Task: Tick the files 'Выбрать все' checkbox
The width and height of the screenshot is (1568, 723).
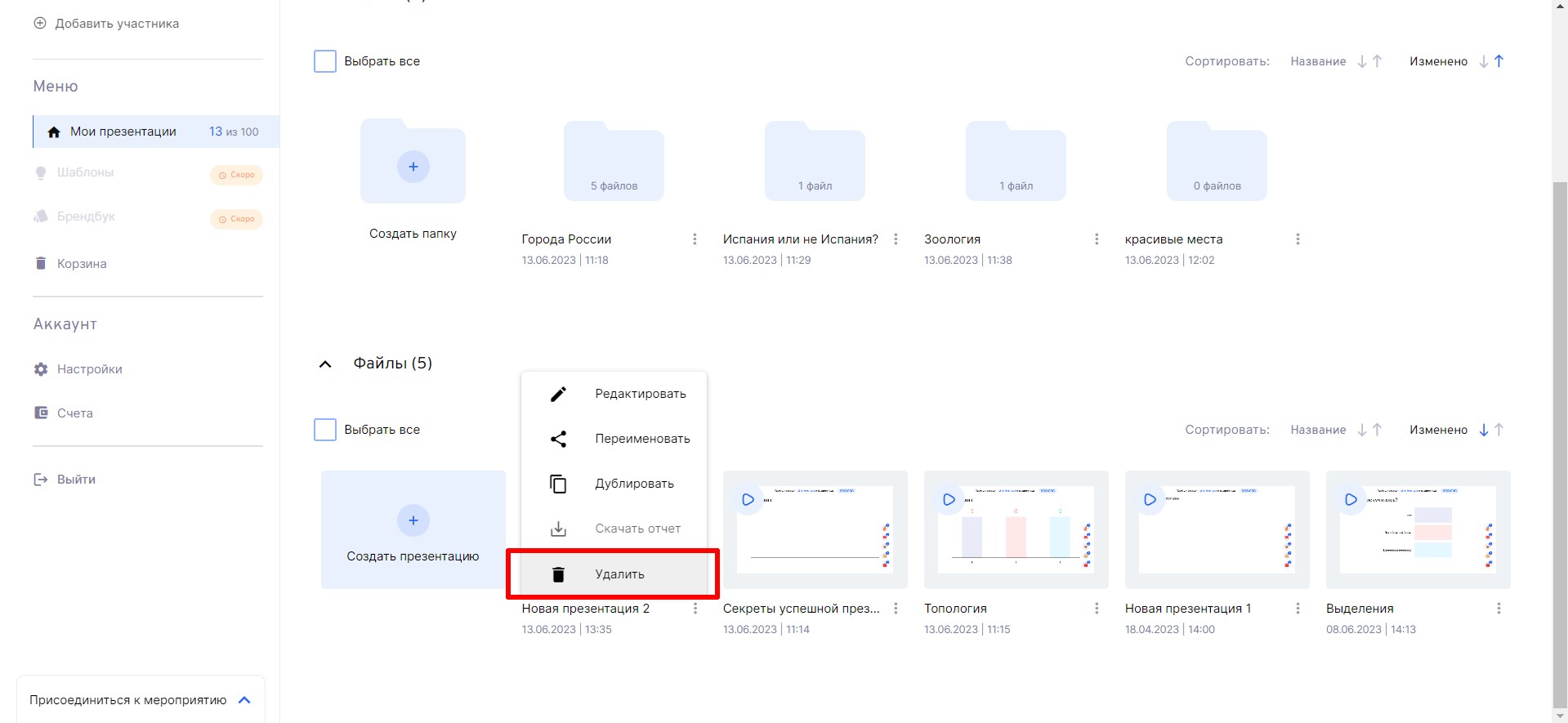Action: pyautogui.click(x=325, y=430)
